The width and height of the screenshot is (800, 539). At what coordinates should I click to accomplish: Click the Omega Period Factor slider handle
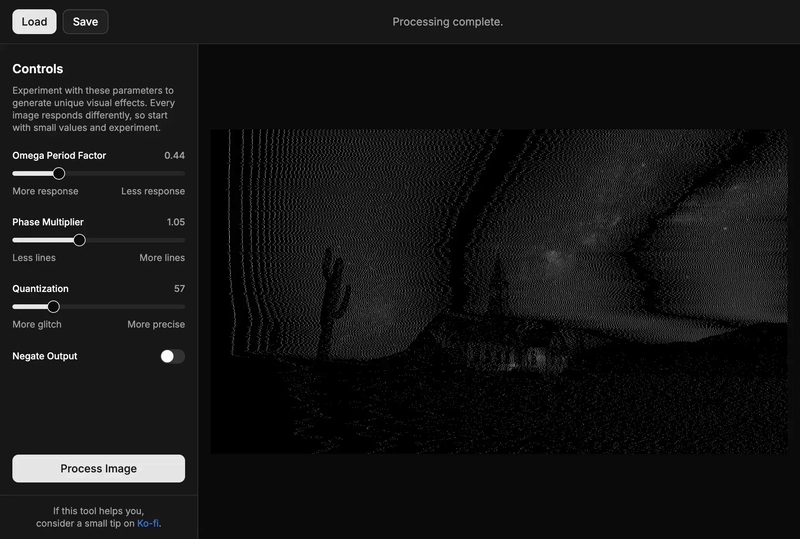click(x=59, y=174)
